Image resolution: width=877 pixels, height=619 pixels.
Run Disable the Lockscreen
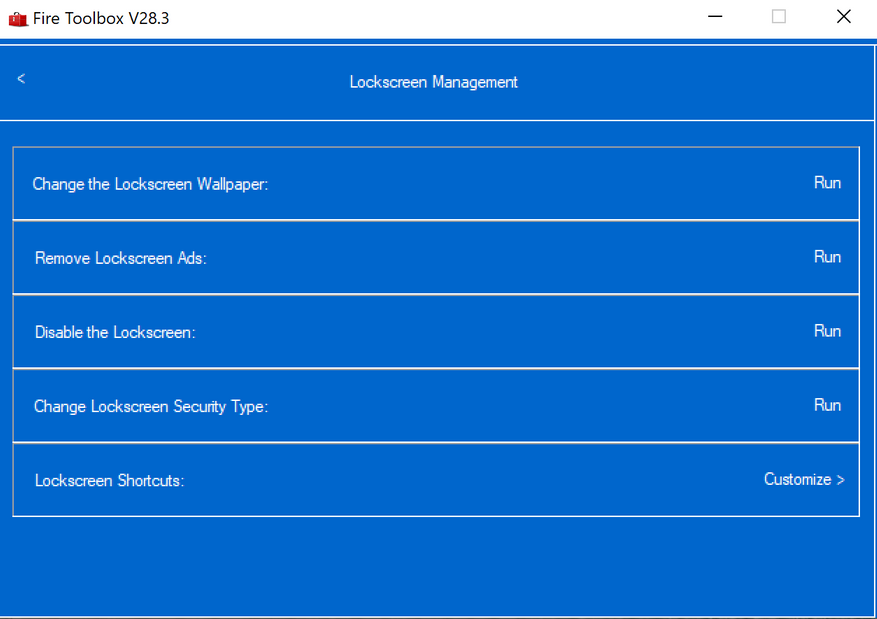tap(827, 331)
